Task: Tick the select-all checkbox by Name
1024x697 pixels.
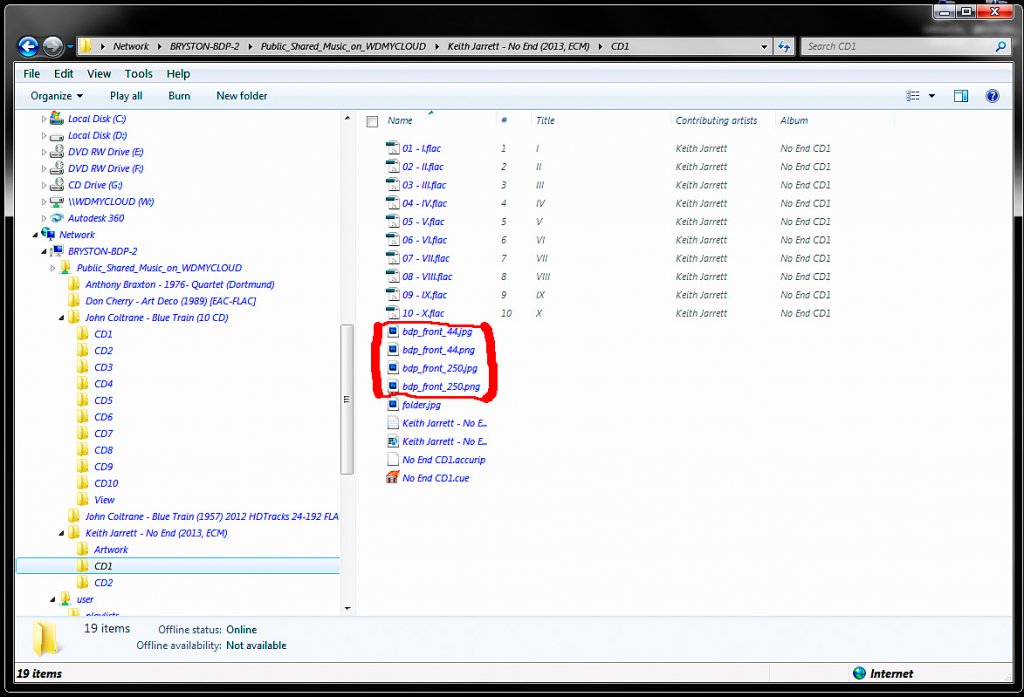Action: click(372, 122)
